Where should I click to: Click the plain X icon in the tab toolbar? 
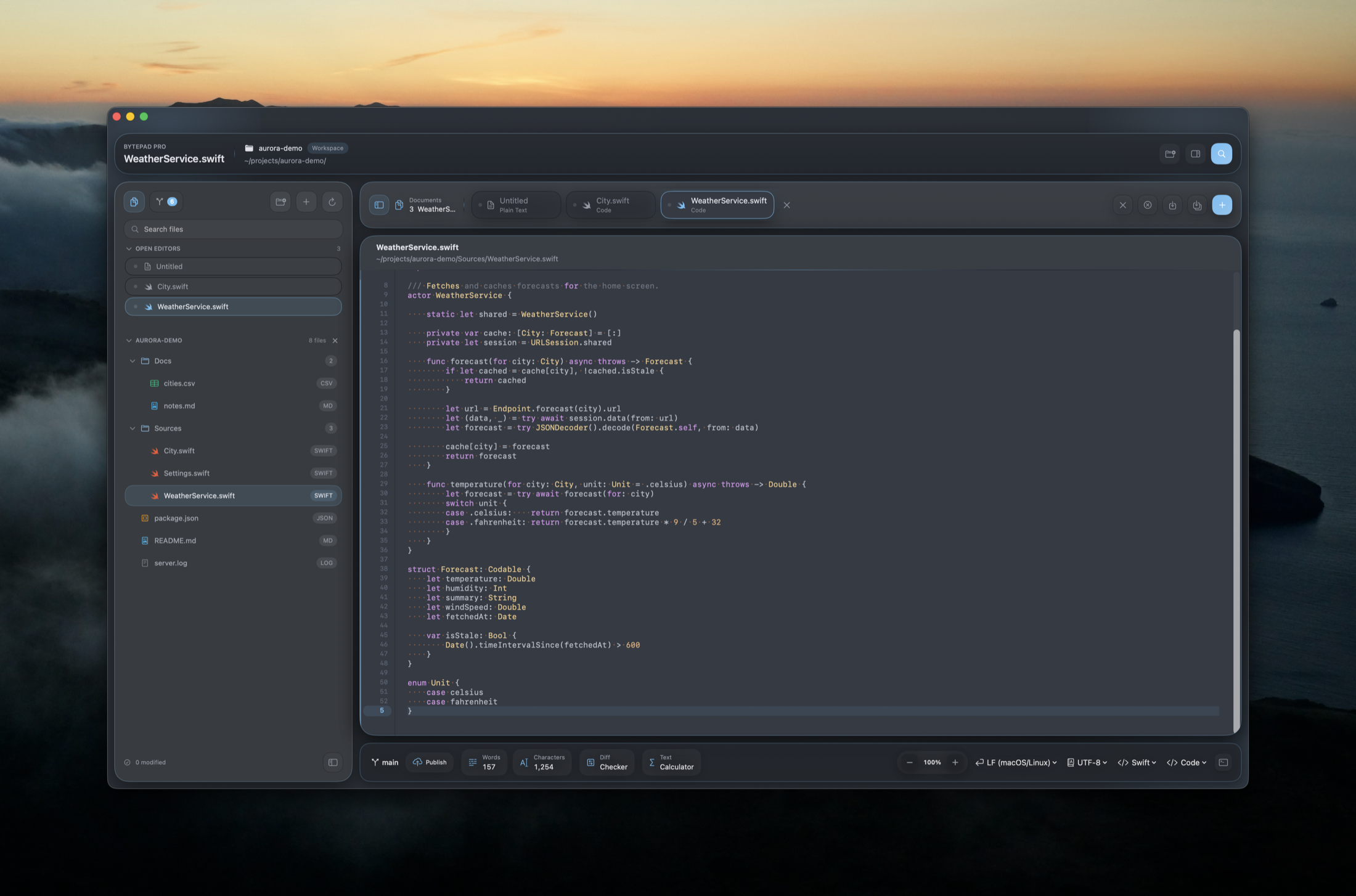pos(1122,205)
